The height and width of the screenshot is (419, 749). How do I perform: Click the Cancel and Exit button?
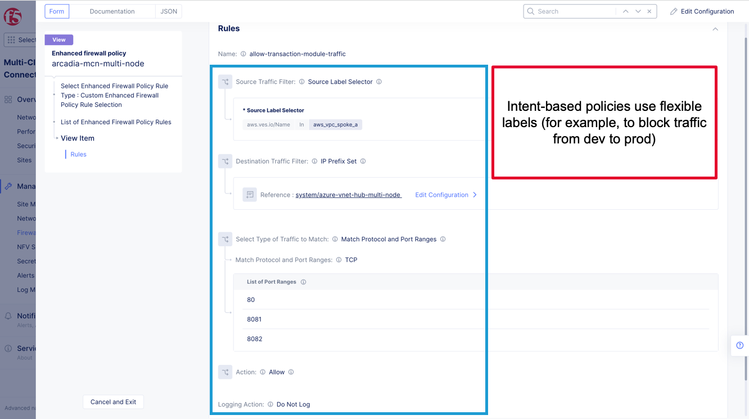pyautogui.click(x=113, y=402)
